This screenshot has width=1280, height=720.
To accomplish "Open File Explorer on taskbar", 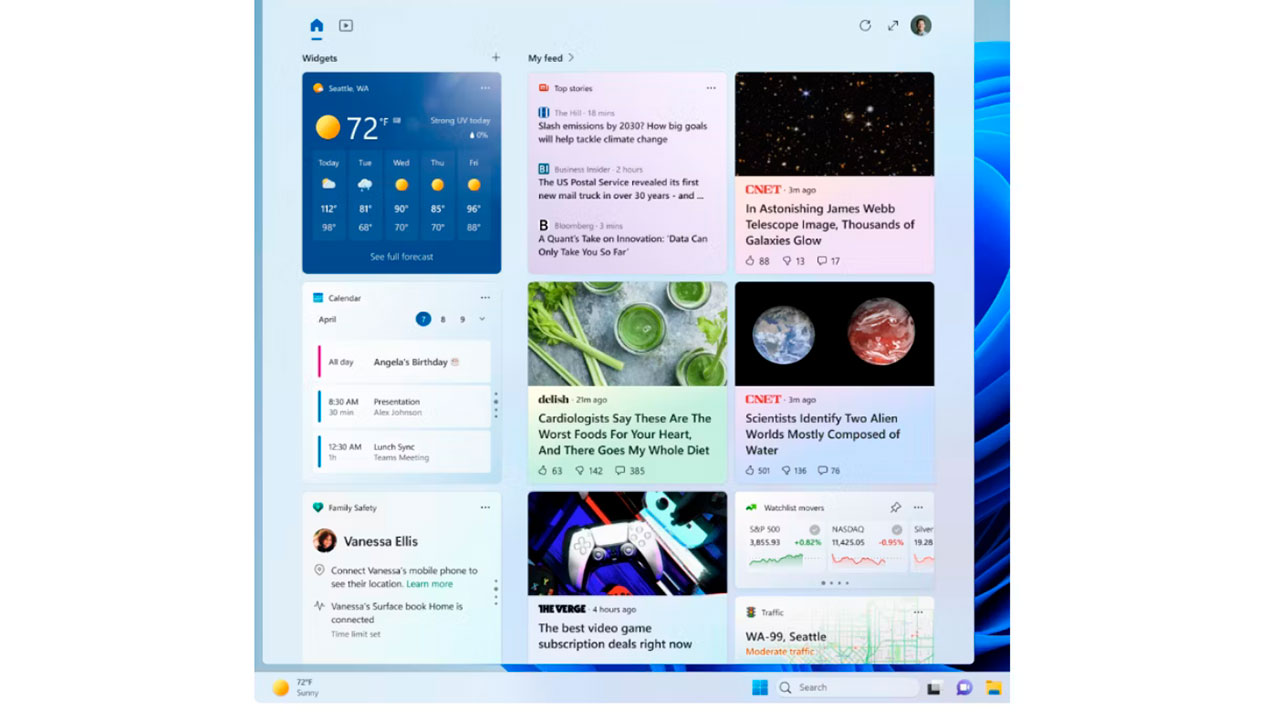I will coord(993,688).
